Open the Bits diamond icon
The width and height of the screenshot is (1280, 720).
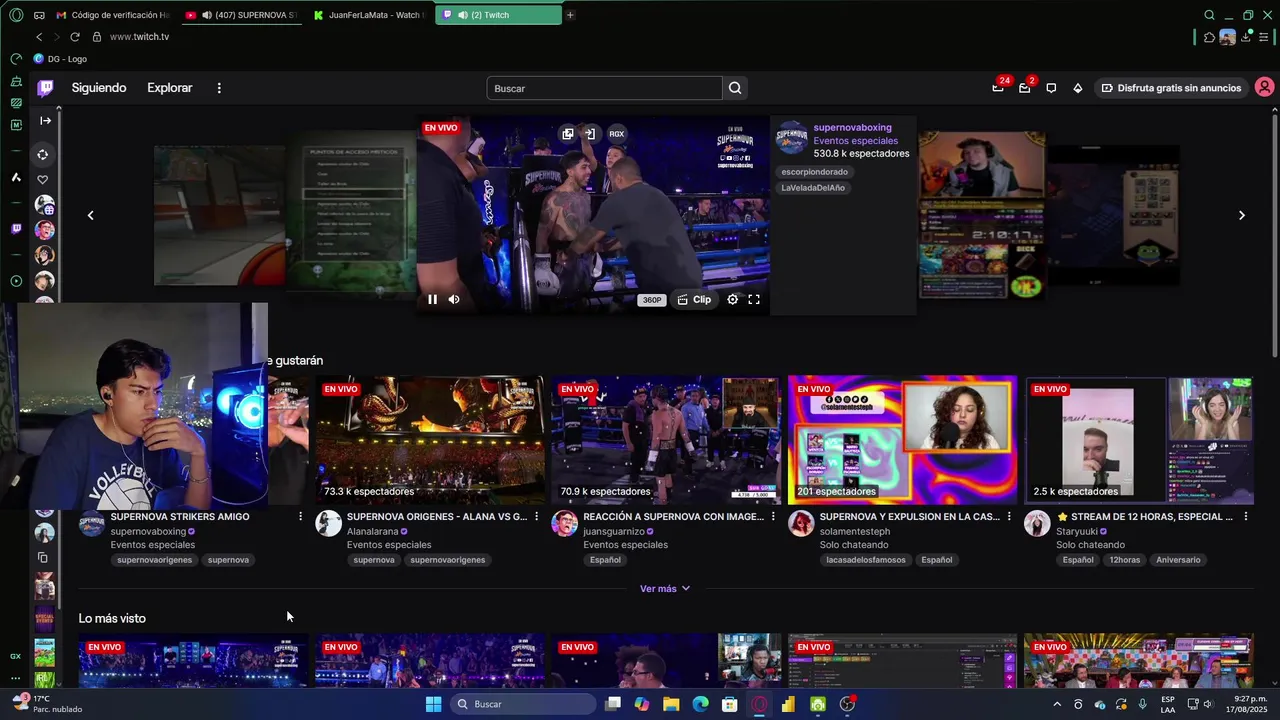tap(1078, 88)
